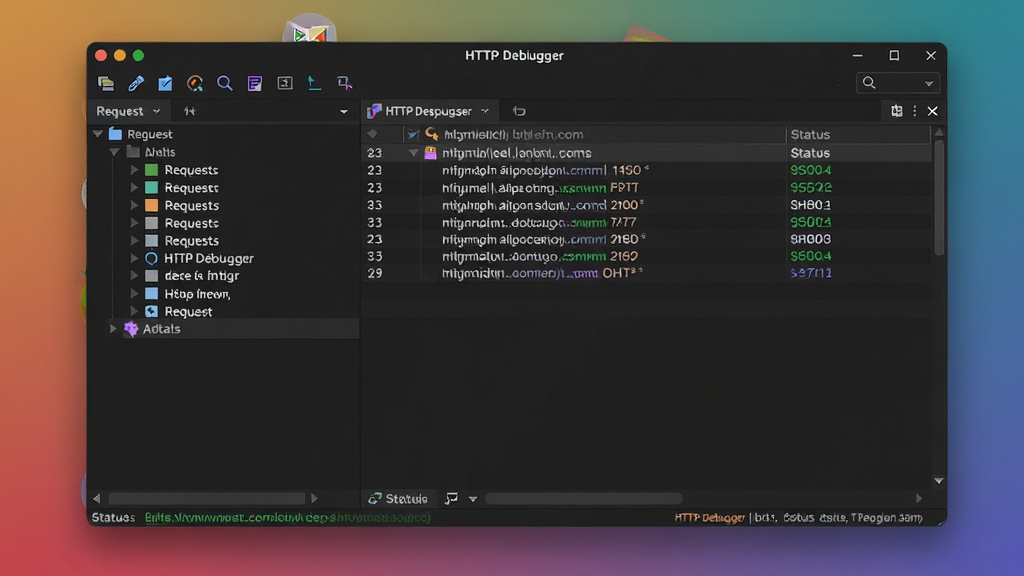Image resolution: width=1024 pixels, height=576 pixels.
Task: Collapse the row 23 host group arrow
Action: pyautogui.click(x=413, y=153)
